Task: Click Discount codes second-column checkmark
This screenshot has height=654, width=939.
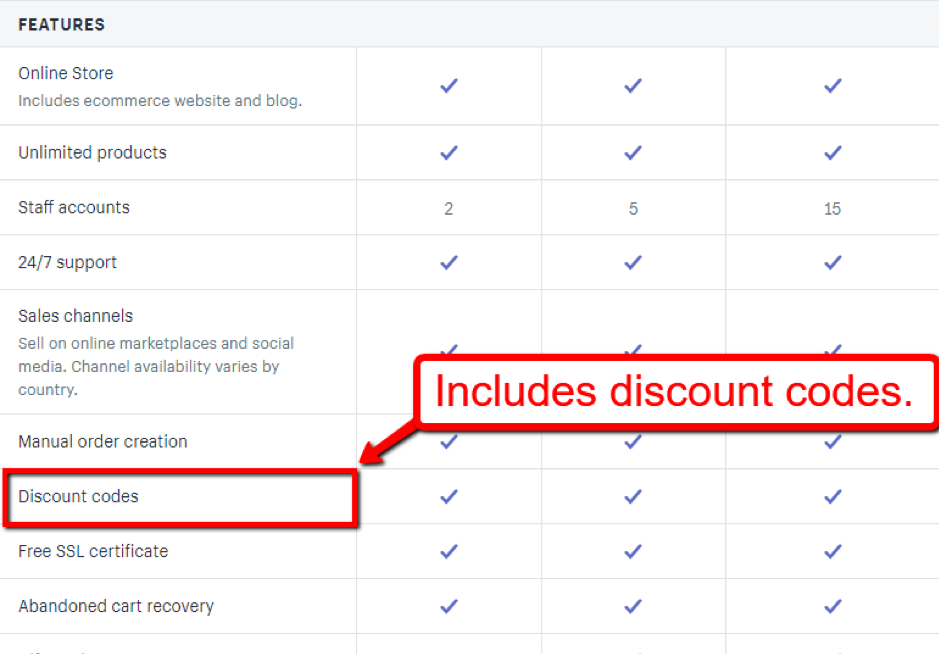Action: (x=633, y=496)
